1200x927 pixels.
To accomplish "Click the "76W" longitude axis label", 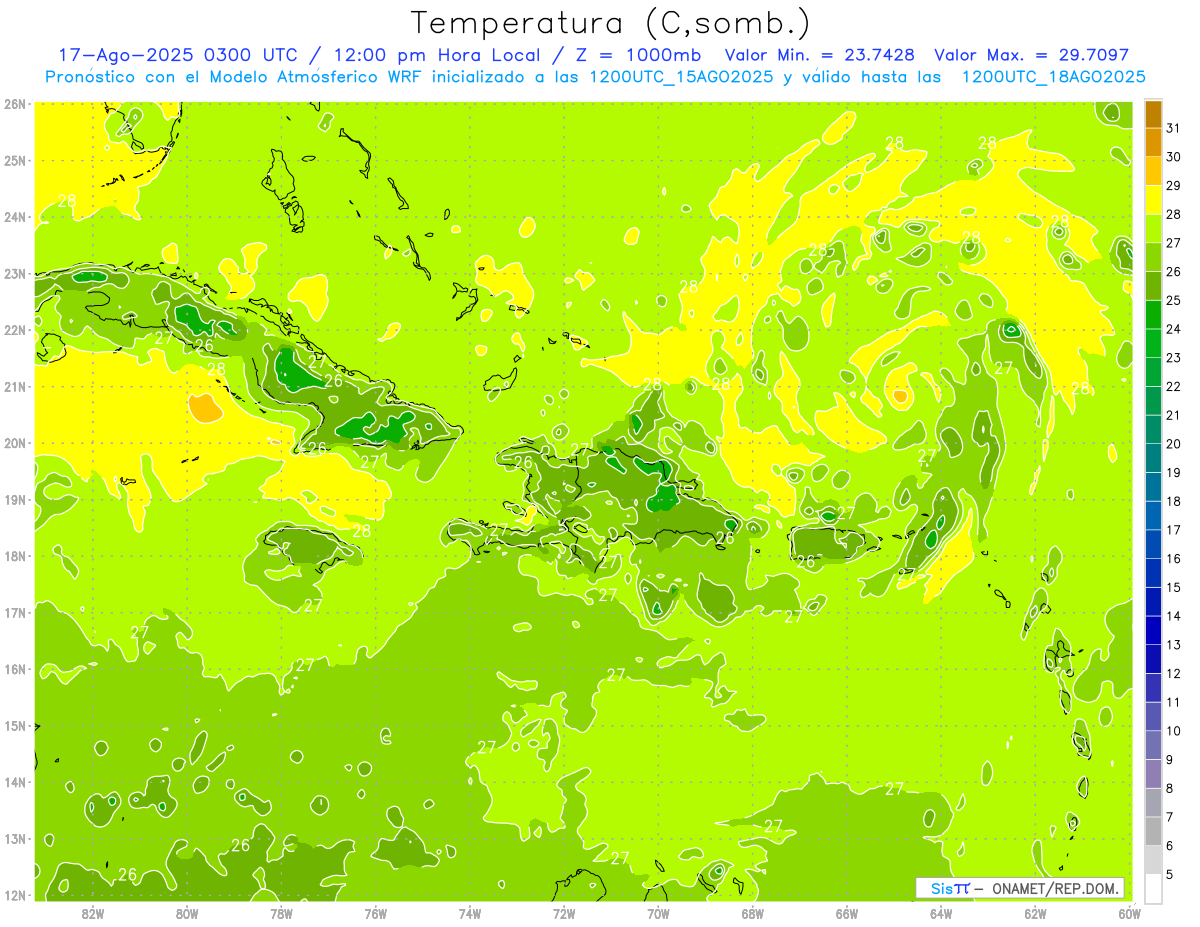I will coord(375,913).
